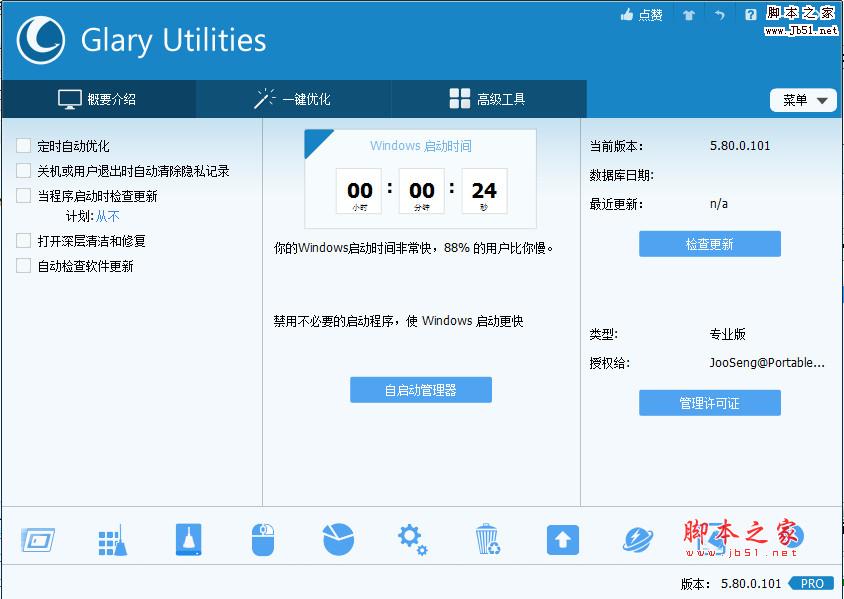The height and width of the screenshot is (599, 844).
Task: Click the Windows 启动时间 card title
Action: 420,146
